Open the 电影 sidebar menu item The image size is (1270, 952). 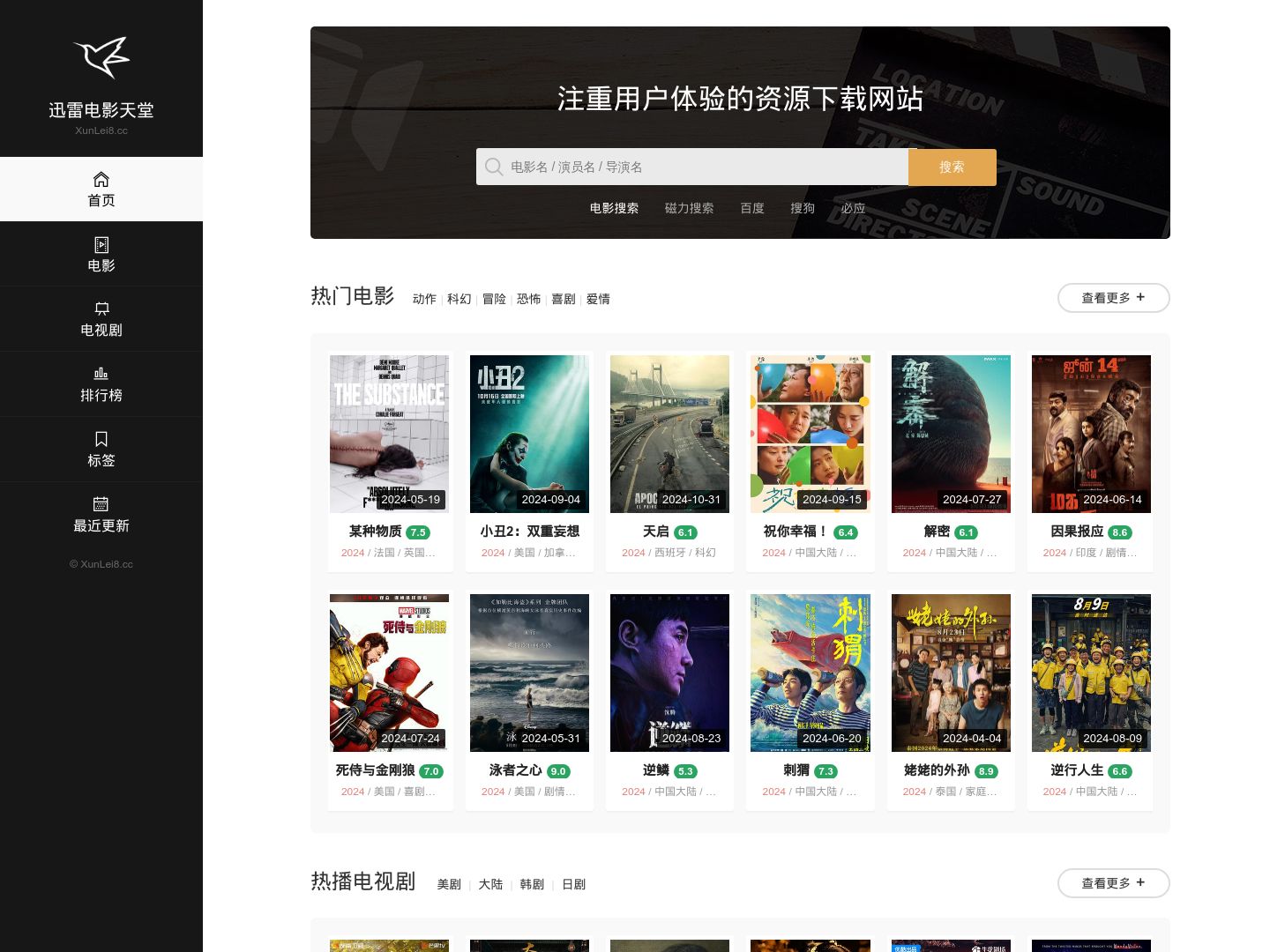101,255
